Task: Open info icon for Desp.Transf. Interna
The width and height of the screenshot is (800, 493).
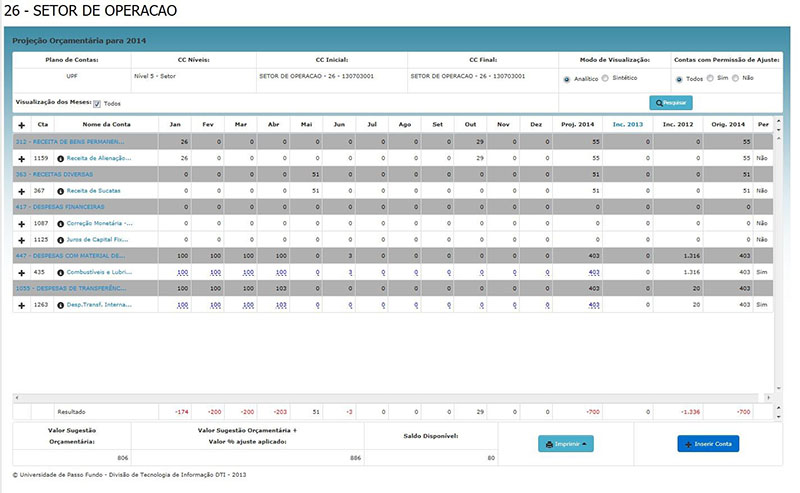Action: [x=60, y=306]
